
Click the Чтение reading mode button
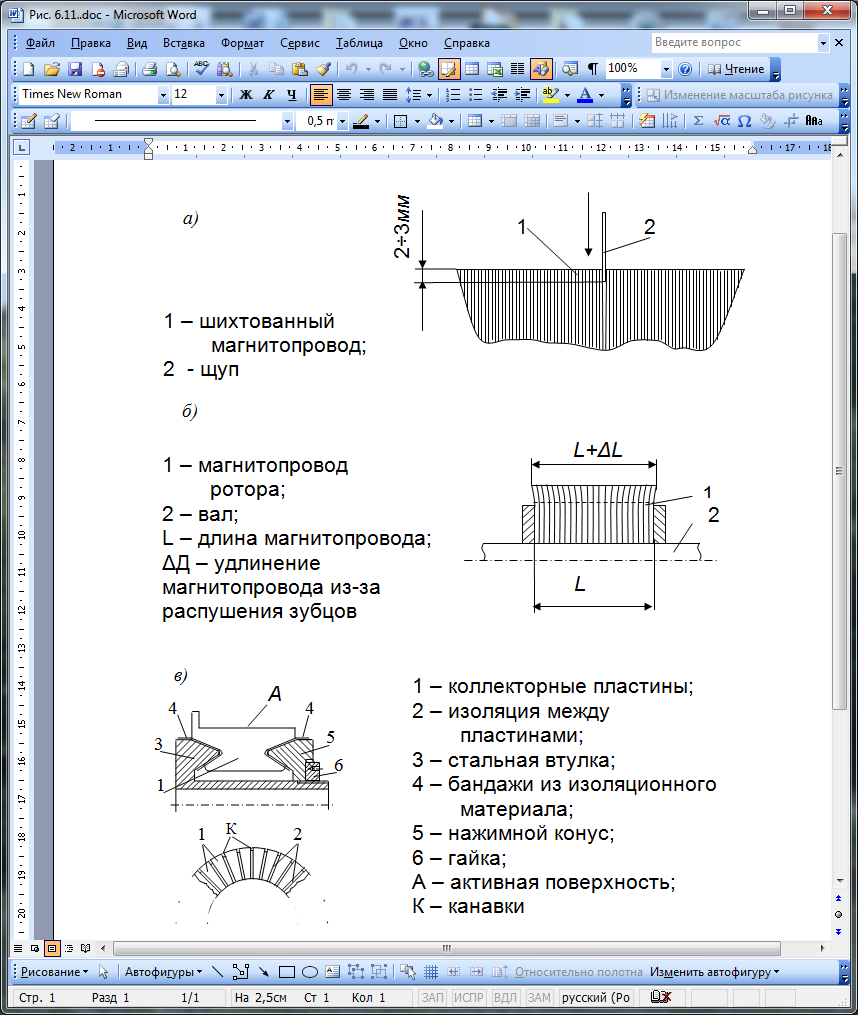tap(736, 69)
